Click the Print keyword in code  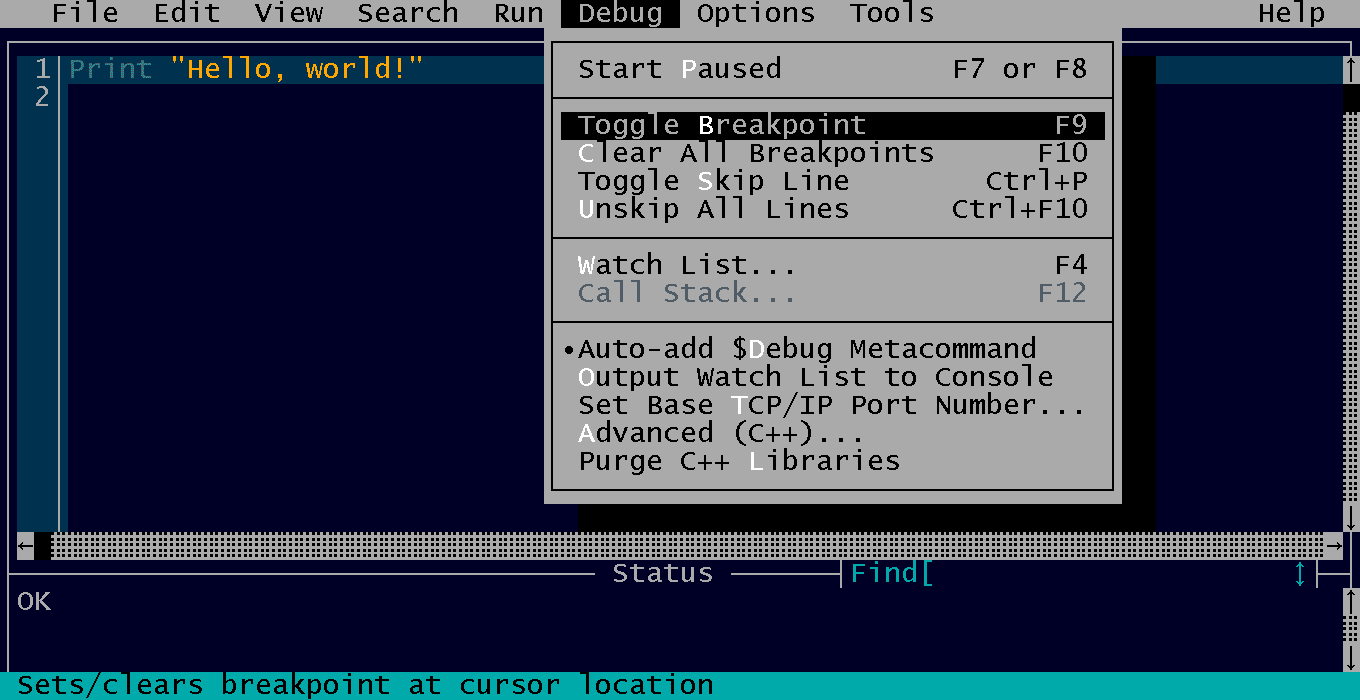click(110, 69)
